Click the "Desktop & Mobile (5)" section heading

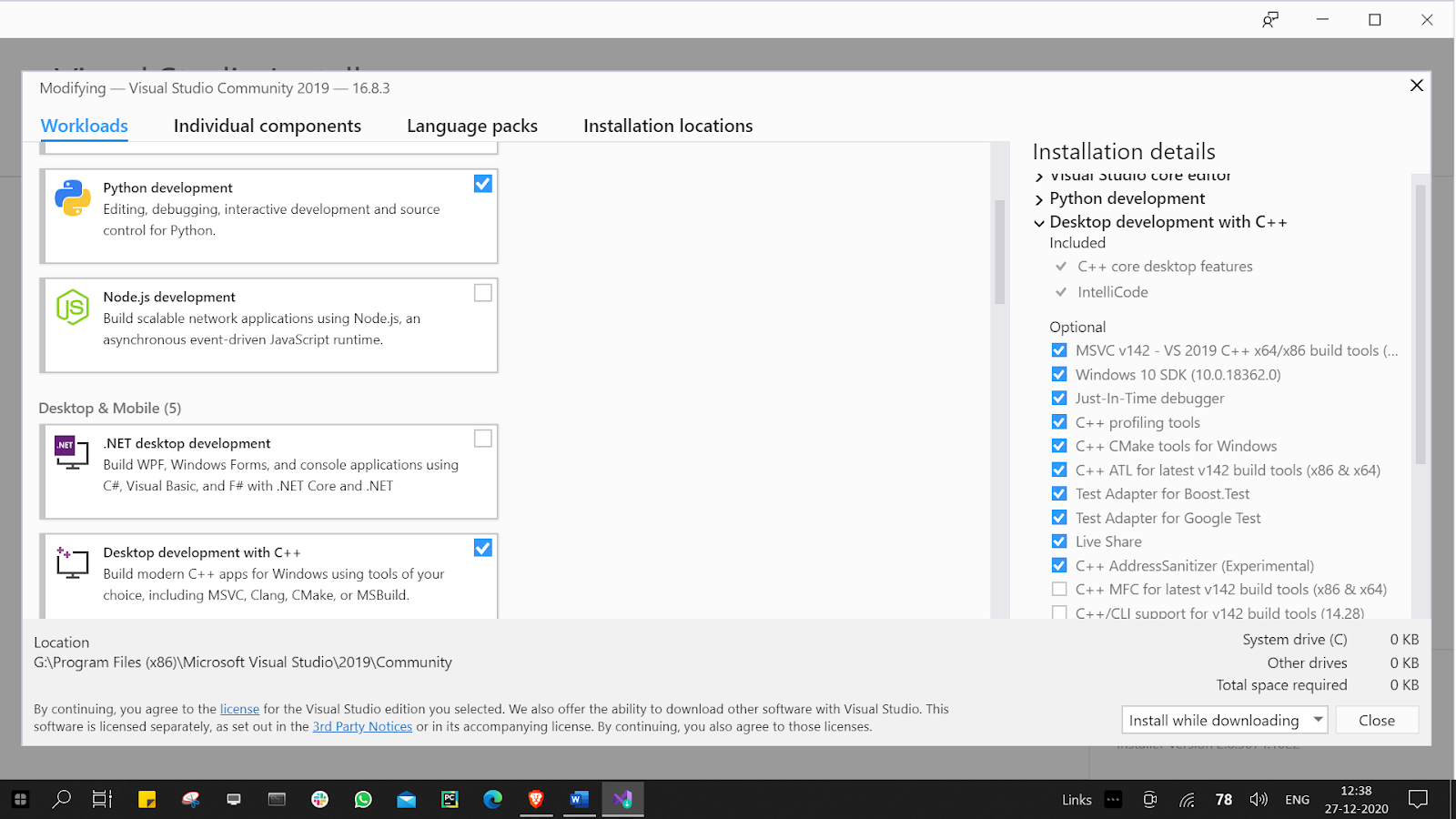[110, 408]
